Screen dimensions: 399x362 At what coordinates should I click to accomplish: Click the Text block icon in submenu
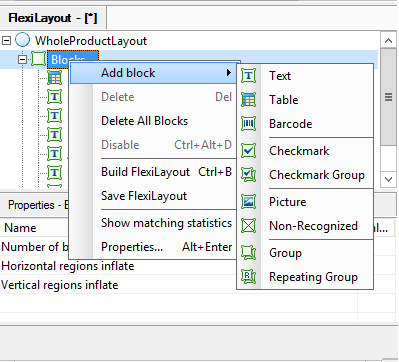(x=248, y=76)
